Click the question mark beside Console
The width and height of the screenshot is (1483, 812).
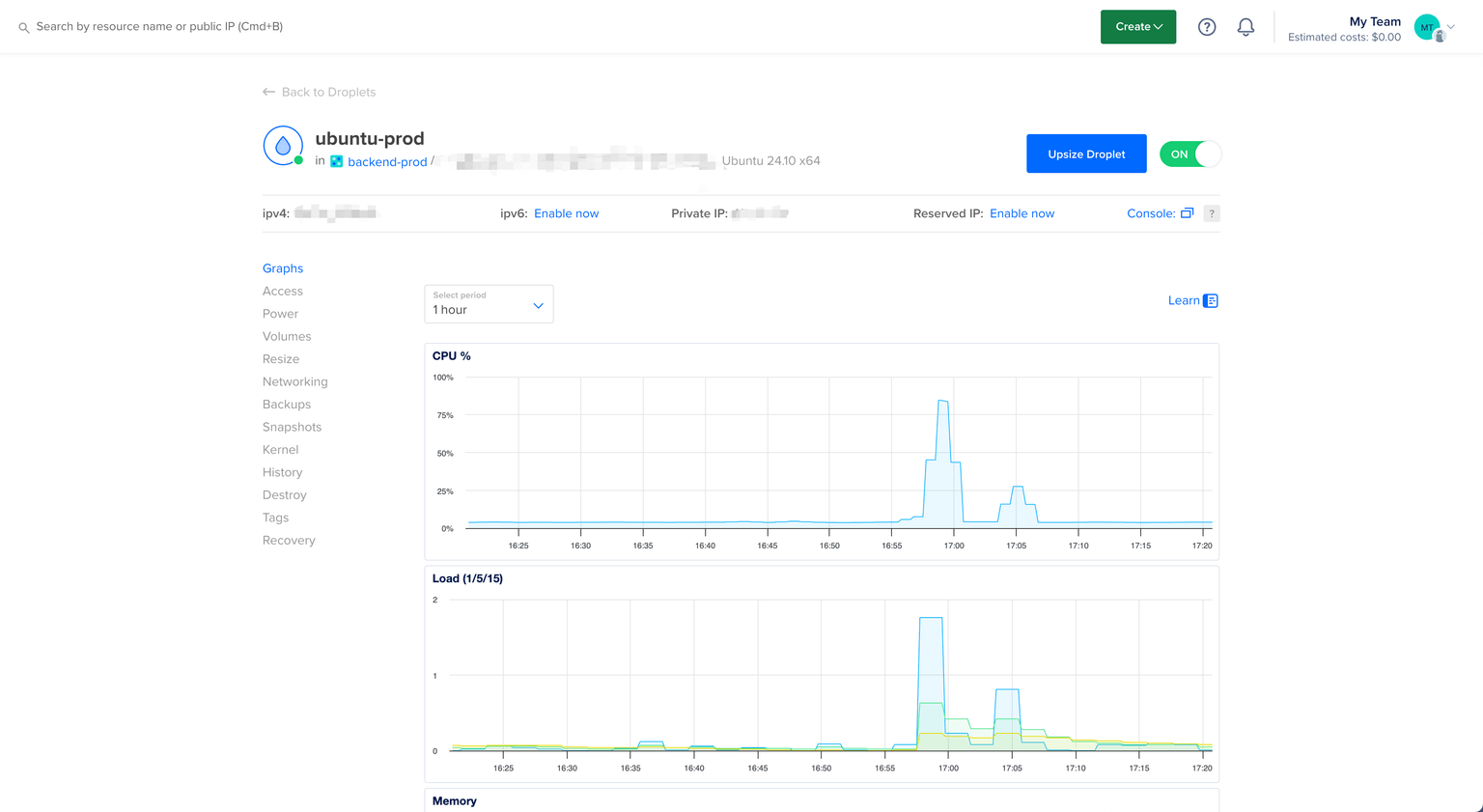(1212, 213)
